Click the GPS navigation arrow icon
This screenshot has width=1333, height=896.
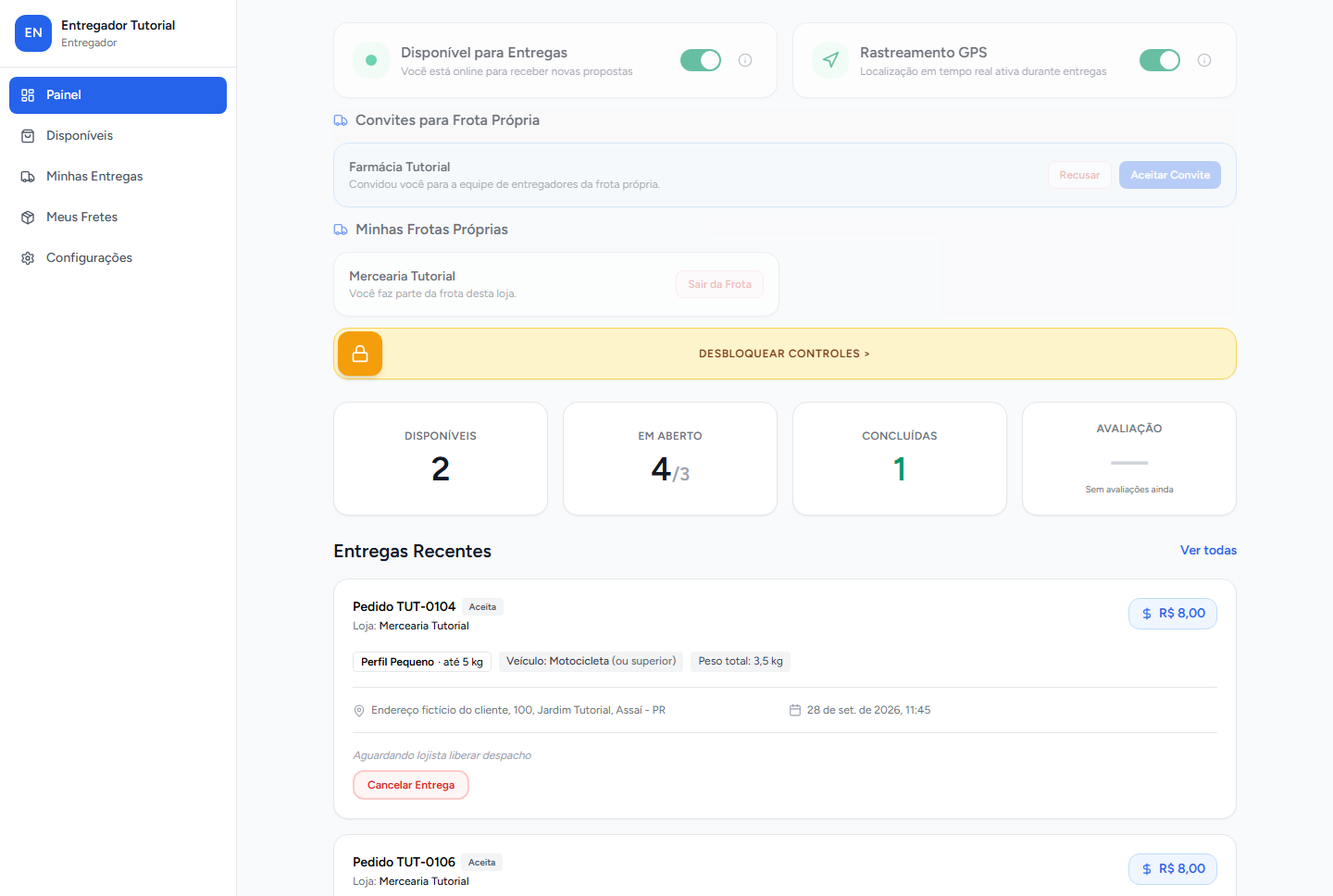(x=830, y=60)
